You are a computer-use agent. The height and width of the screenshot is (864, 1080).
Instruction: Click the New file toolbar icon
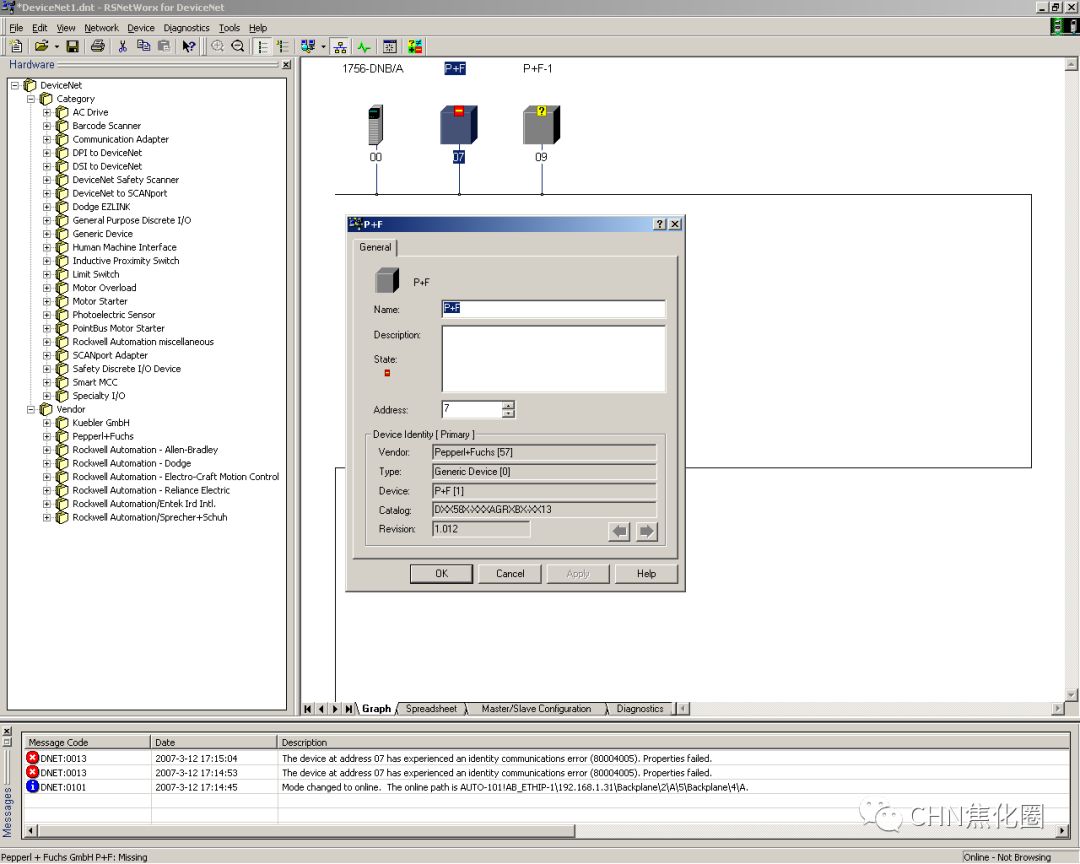pyautogui.click(x=17, y=46)
